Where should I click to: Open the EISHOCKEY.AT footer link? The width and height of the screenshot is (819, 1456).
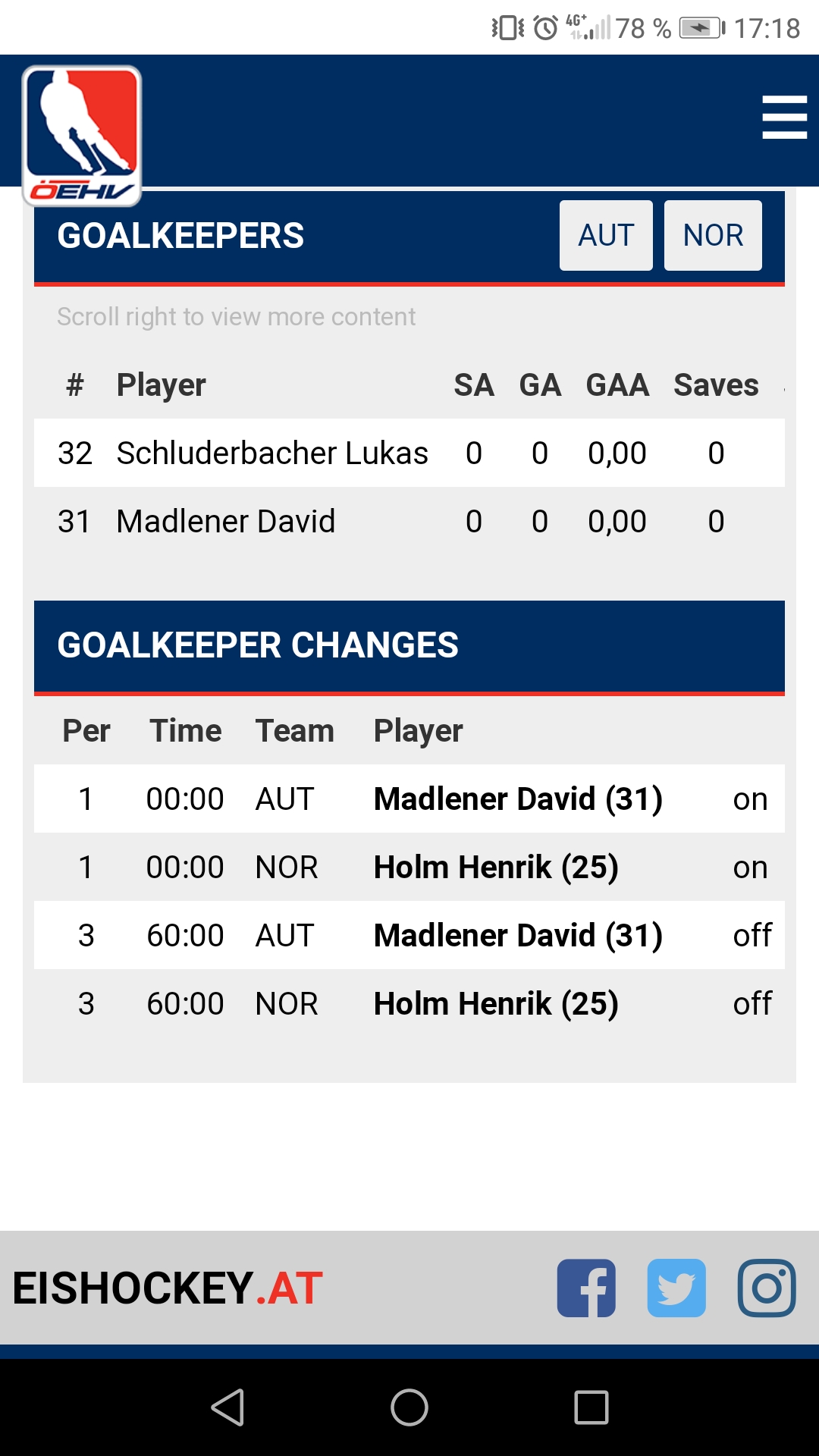168,1288
